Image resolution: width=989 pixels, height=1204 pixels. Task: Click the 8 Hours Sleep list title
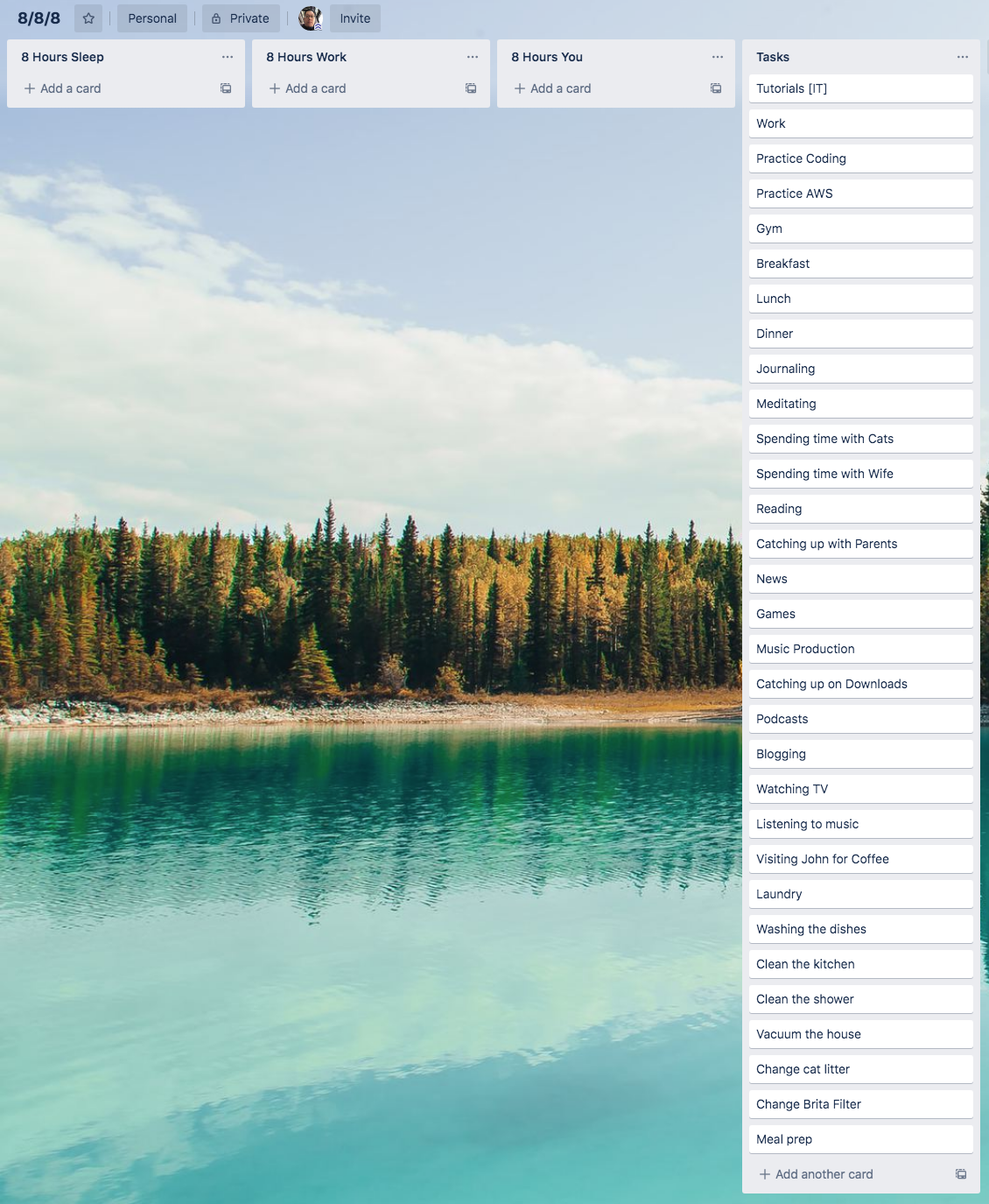(x=63, y=57)
